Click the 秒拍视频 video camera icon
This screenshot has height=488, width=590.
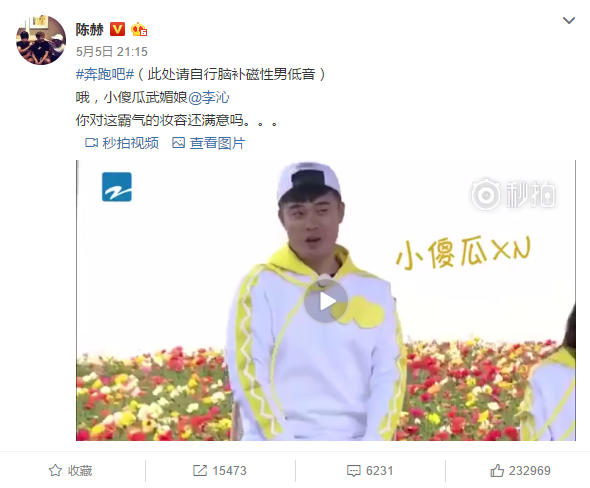pos(91,143)
